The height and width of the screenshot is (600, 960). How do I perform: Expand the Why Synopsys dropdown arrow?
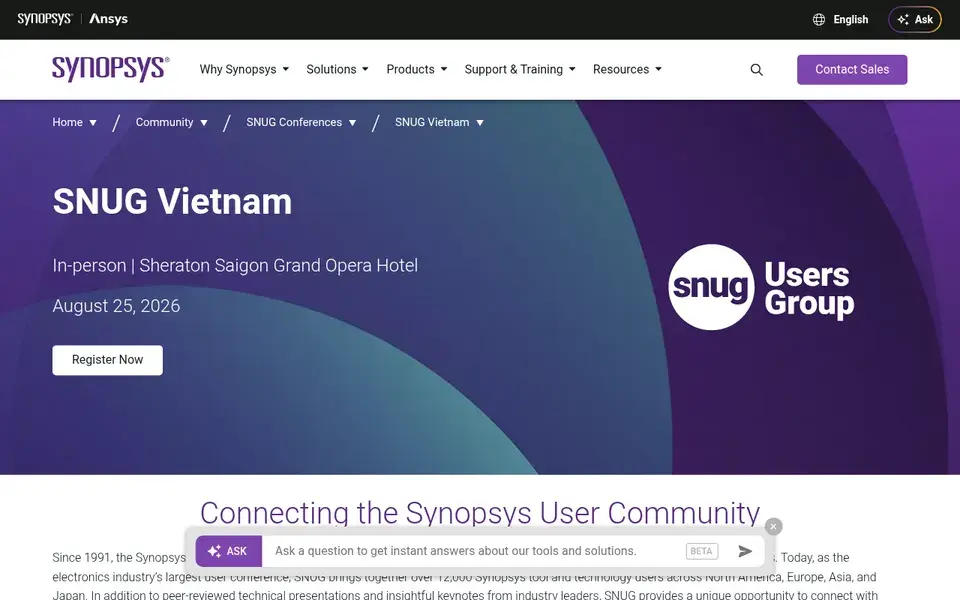tap(286, 69)
